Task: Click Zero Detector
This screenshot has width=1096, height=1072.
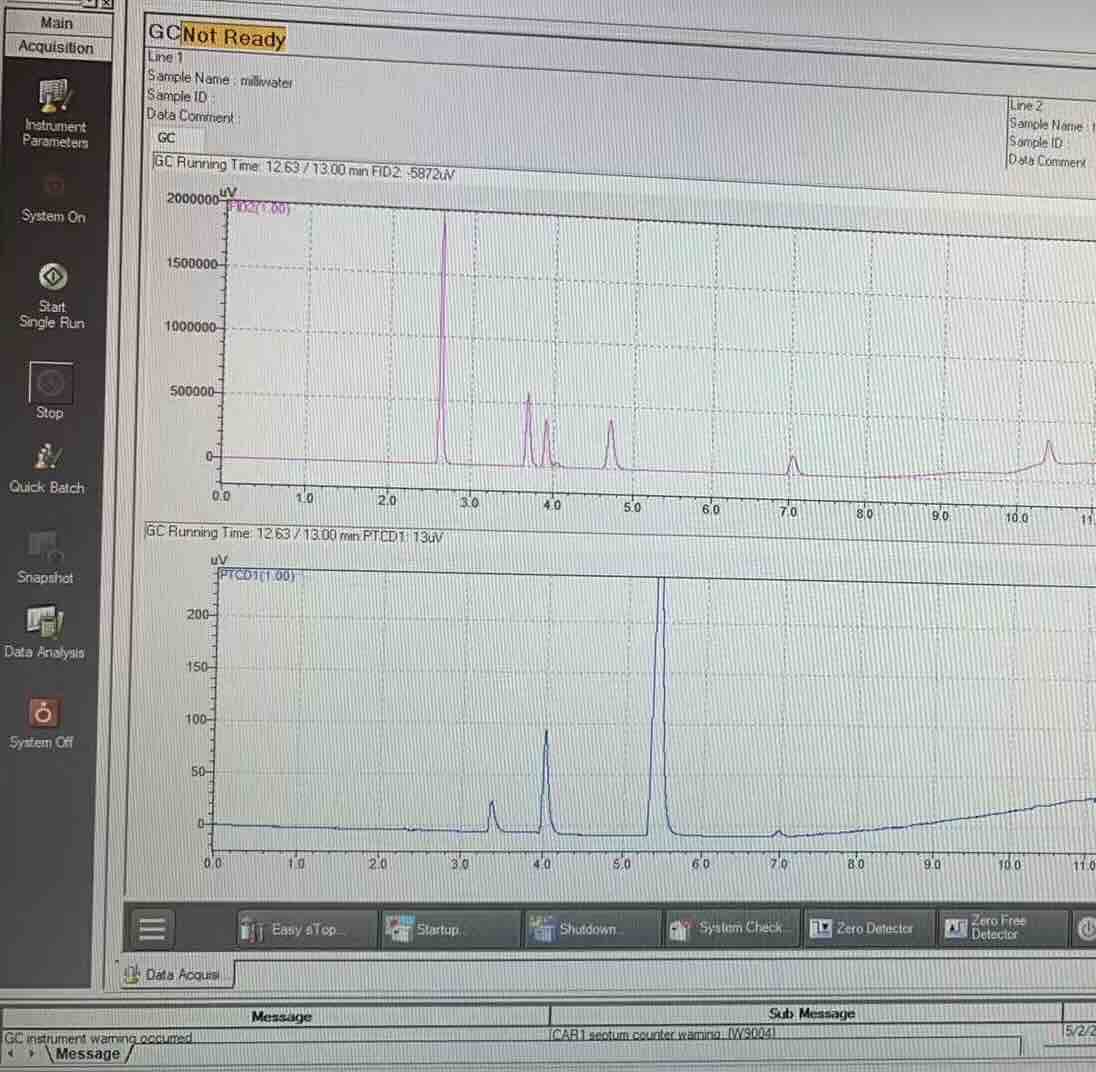Action: [869, 928]
